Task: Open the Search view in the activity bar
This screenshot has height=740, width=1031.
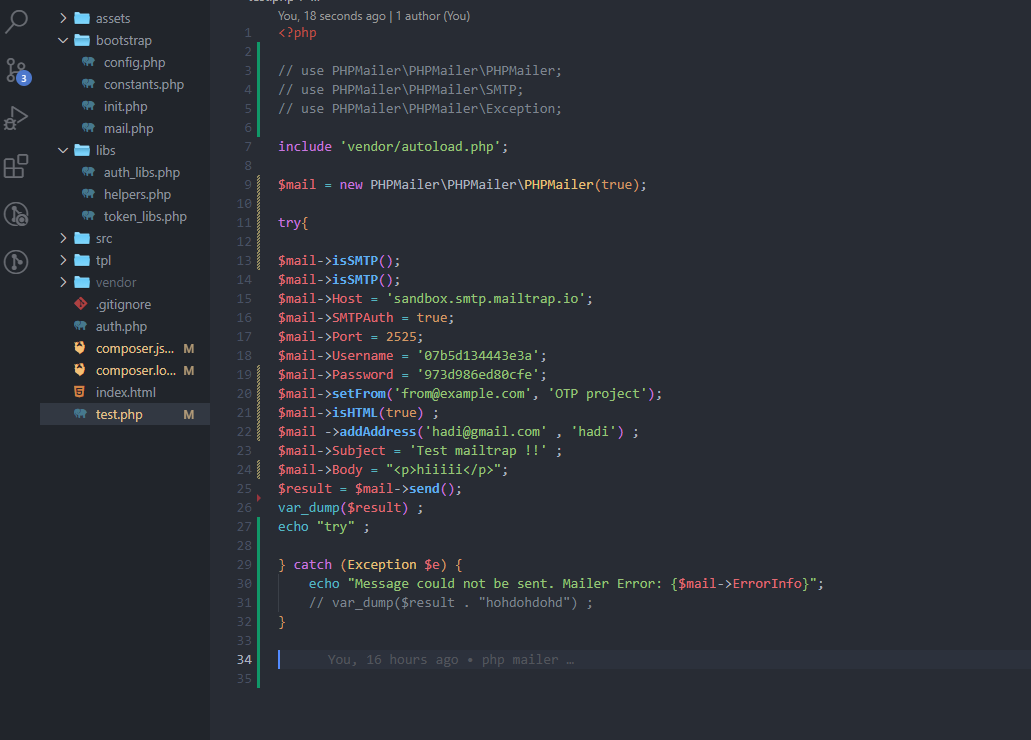Action: (x=16, y=22)
